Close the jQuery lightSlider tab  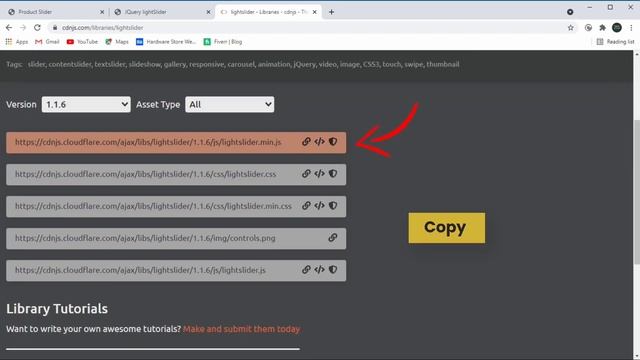point(209,12)
